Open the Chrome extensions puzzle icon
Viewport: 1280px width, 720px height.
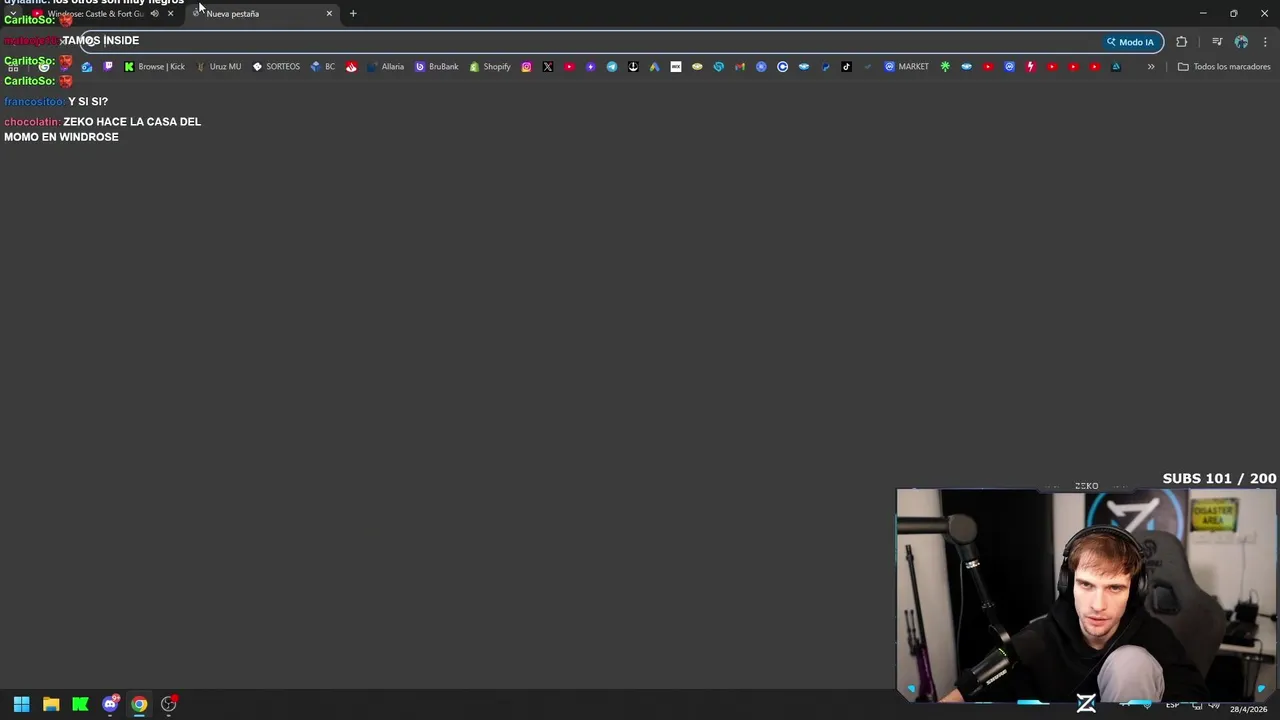1182,42
